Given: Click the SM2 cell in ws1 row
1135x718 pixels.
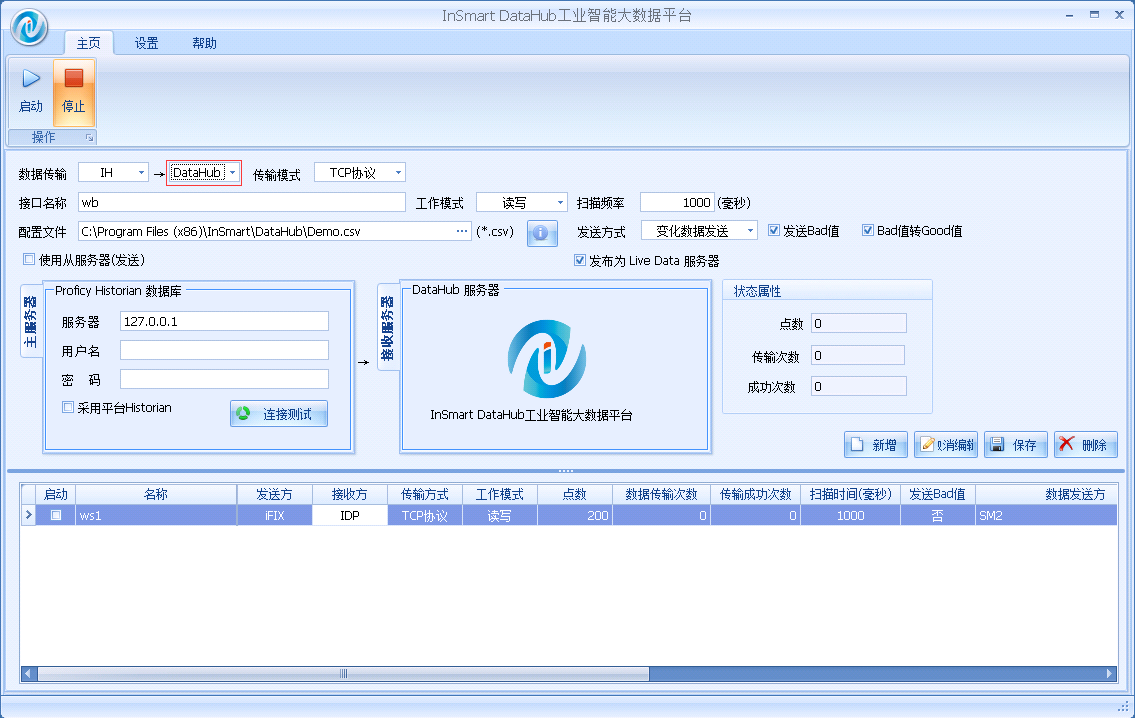Looking at the screenshot, I should click(1046, 515).
